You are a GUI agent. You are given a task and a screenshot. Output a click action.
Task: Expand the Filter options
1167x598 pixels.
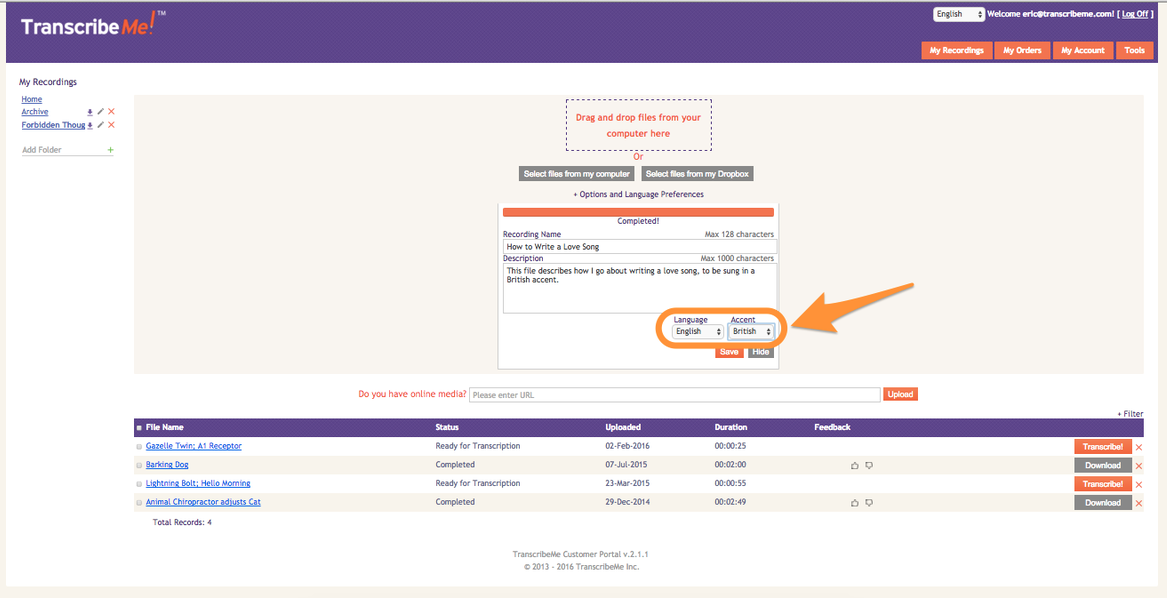point(1130,414)
